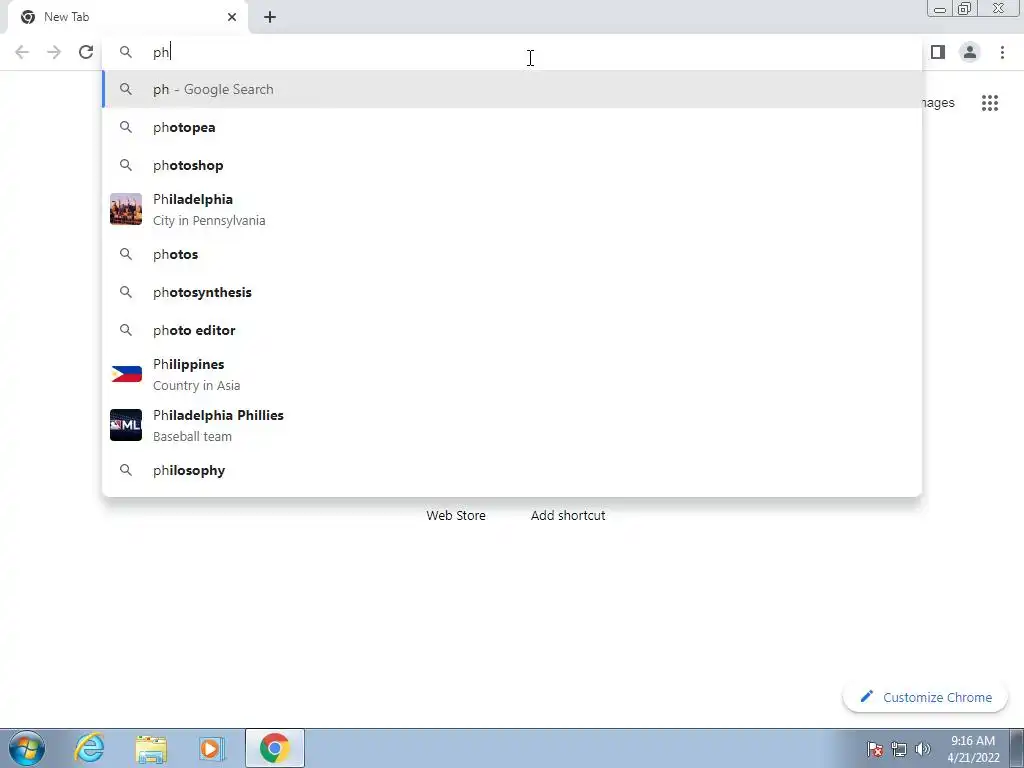Open the Action Center flag icon

click(875, 749)
